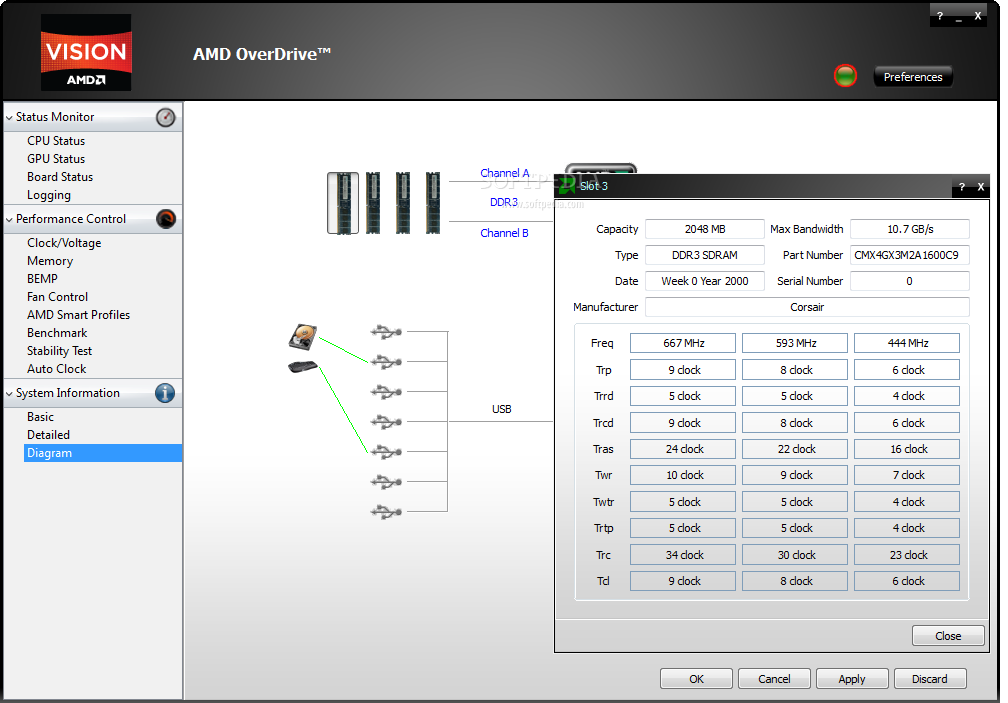The width and height of the screenshot is (1008, 703).
Task: Click the hard disk drive icon
Action: point(303,337)
